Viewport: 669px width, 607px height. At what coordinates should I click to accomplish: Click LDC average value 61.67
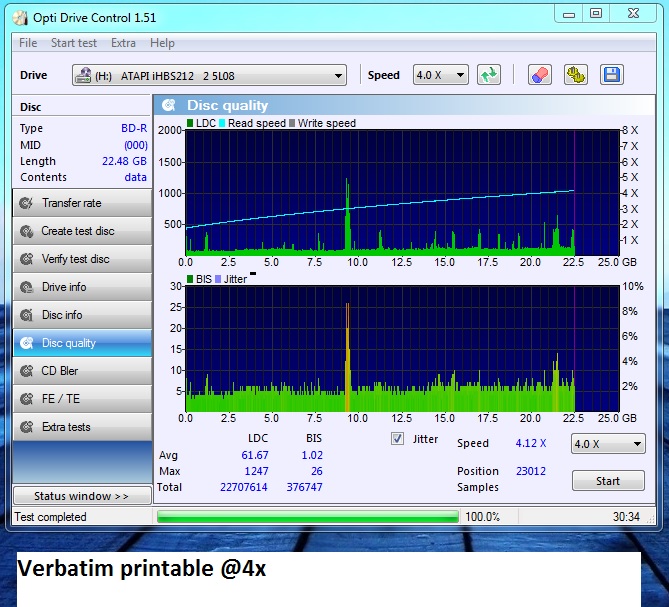tap(255, 455)
